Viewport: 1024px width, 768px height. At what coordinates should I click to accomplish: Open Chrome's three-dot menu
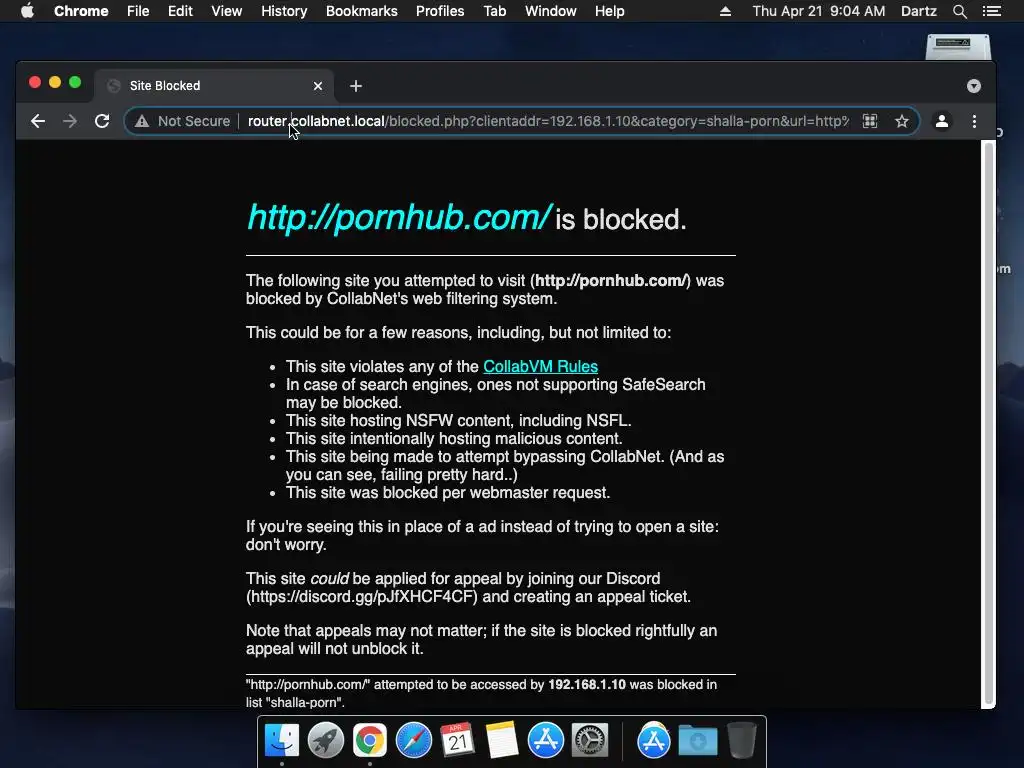click(x=974, y=121)
